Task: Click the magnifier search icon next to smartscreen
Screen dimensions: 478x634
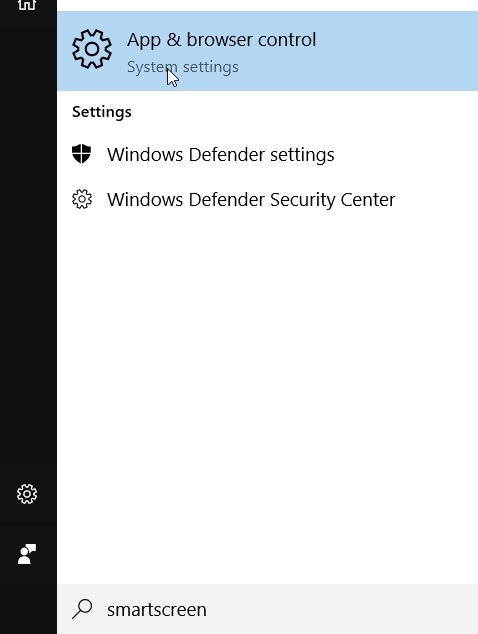Action: (x=82, y=609)
